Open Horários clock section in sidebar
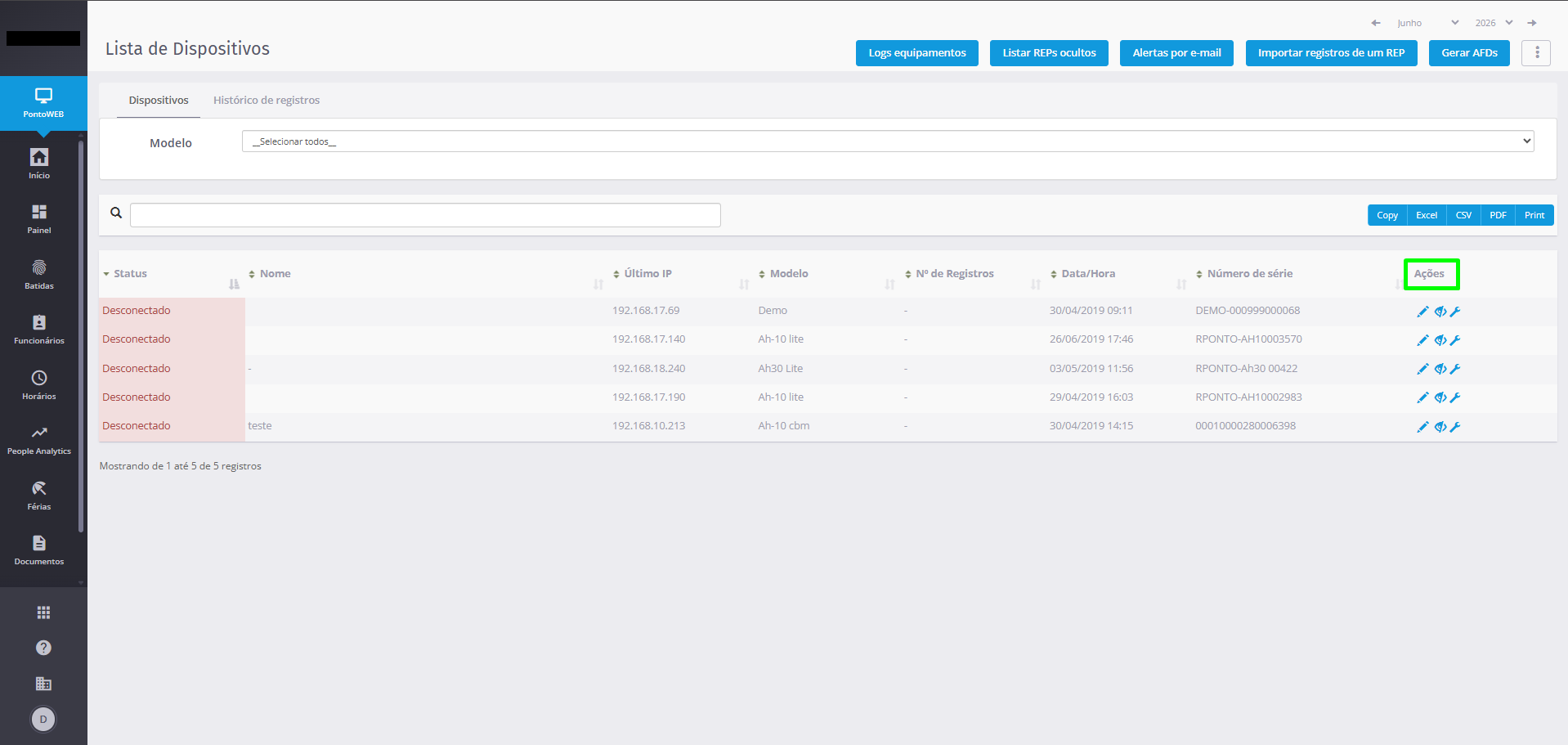 [x=39, y=385]
